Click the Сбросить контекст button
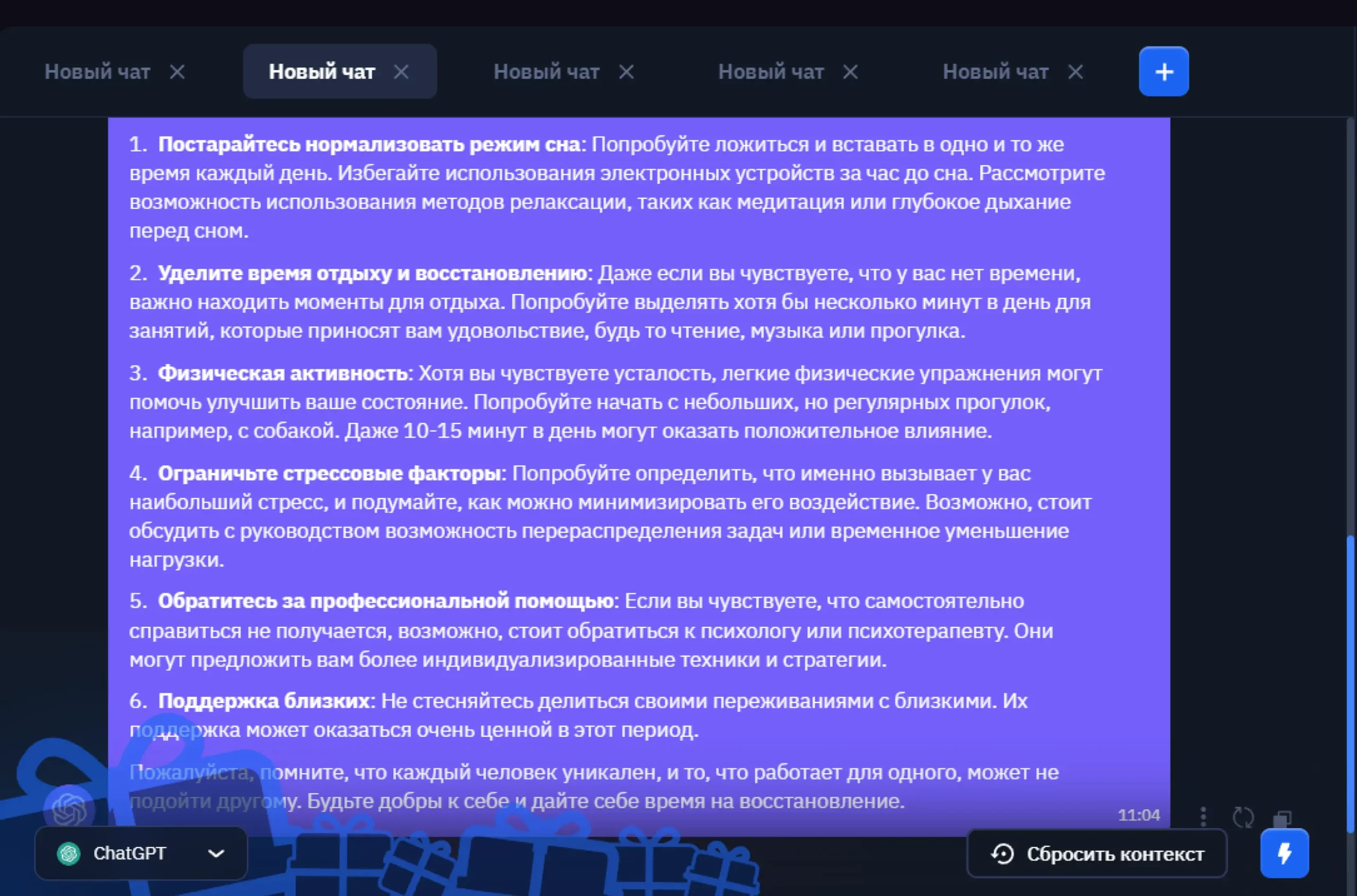Screen dimensions: 1357x896 point(1096,854)
